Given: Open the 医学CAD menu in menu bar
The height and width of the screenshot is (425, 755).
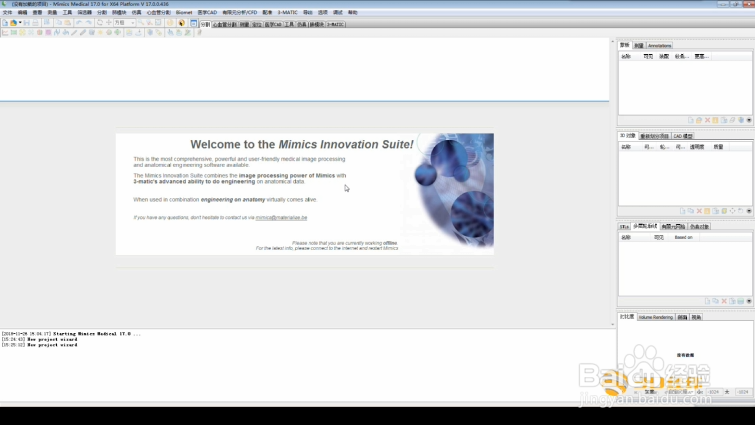Looking at the screenshot, I should point(207,13).
